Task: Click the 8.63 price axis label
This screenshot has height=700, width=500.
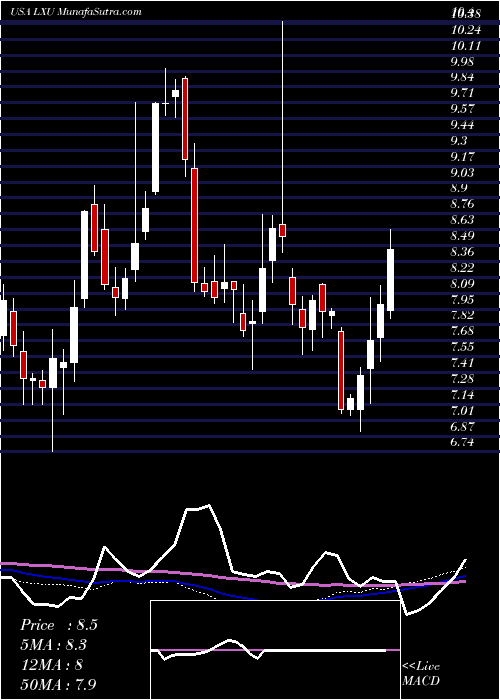Action: tap(463, 220)
